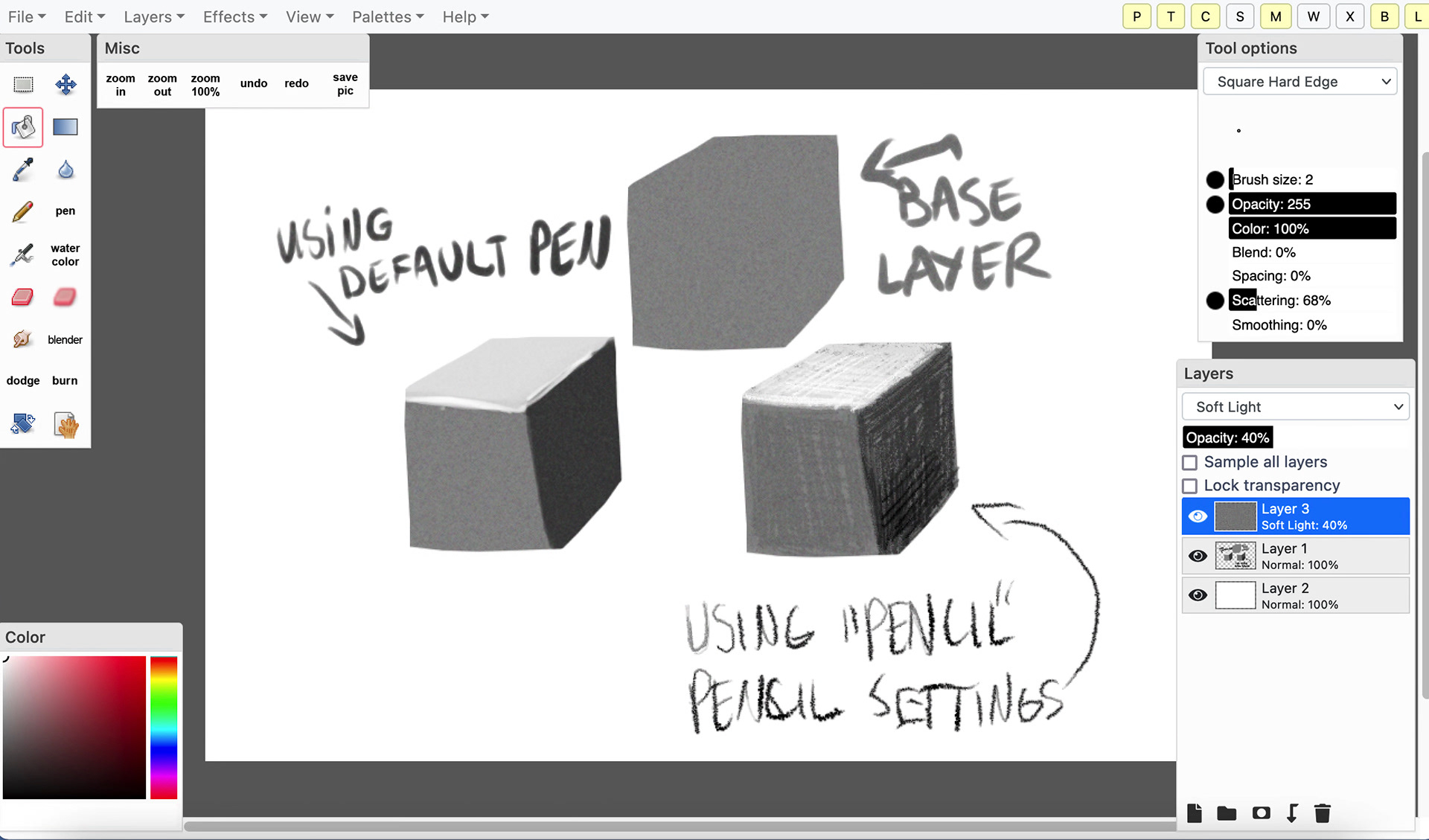
Task: Click the save pic button
Action: tap(345, 83)
